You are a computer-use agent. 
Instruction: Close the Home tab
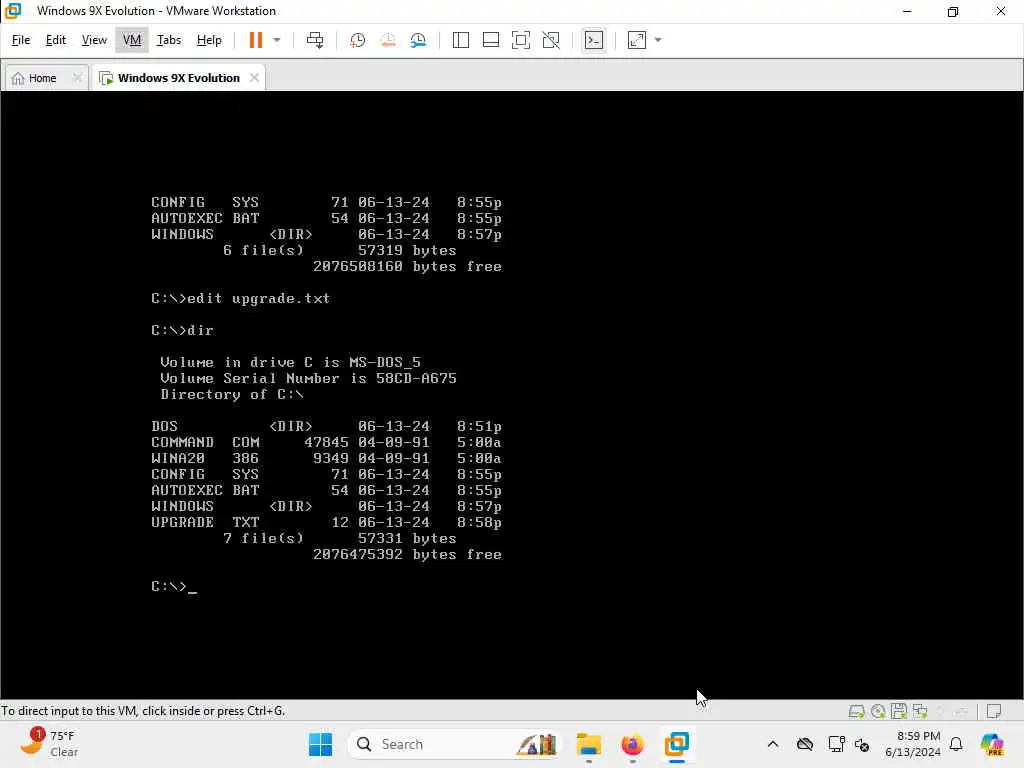(77, 78)
